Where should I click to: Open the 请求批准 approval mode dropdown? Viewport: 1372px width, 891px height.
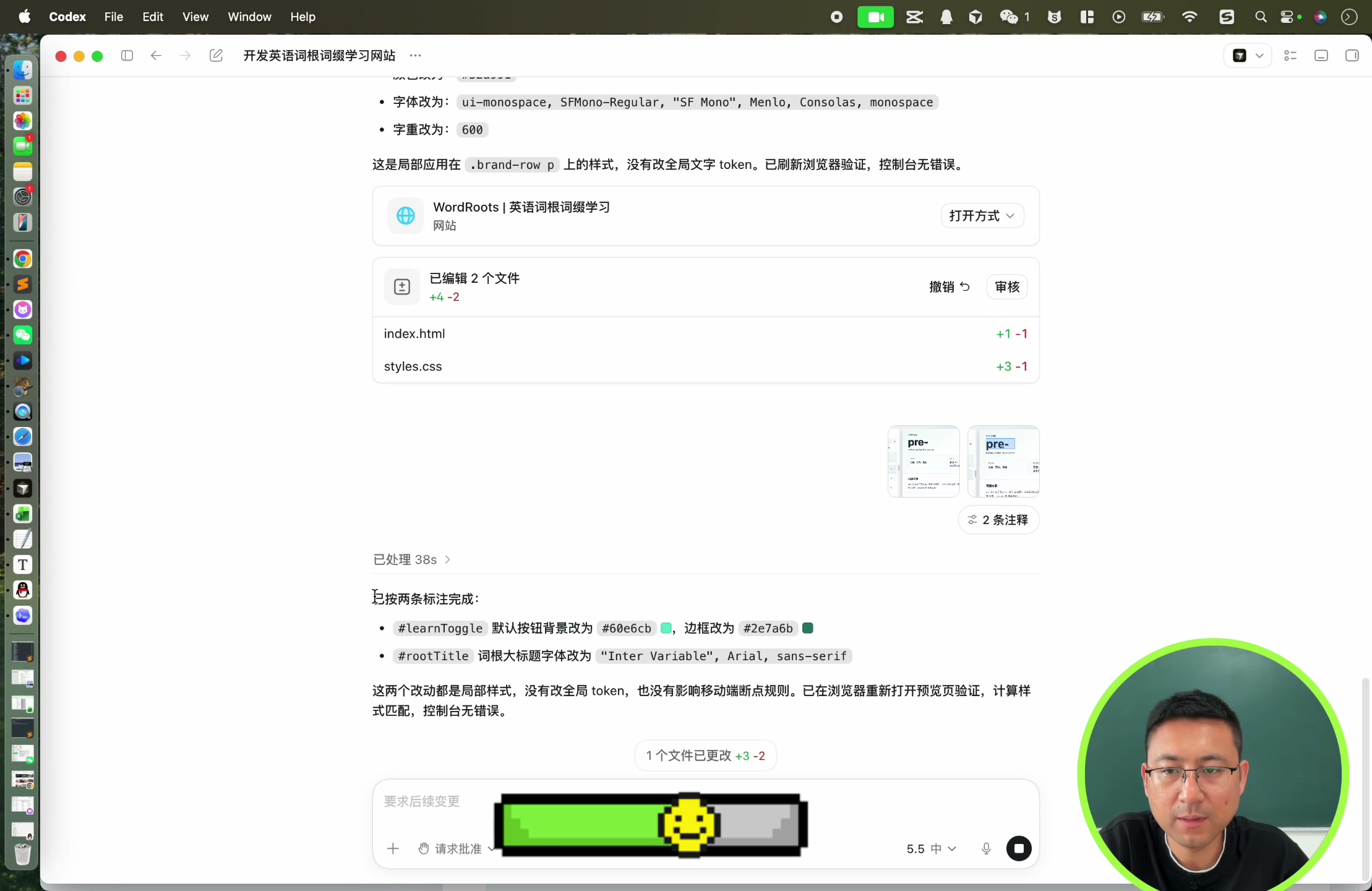[x=457, y=848]
